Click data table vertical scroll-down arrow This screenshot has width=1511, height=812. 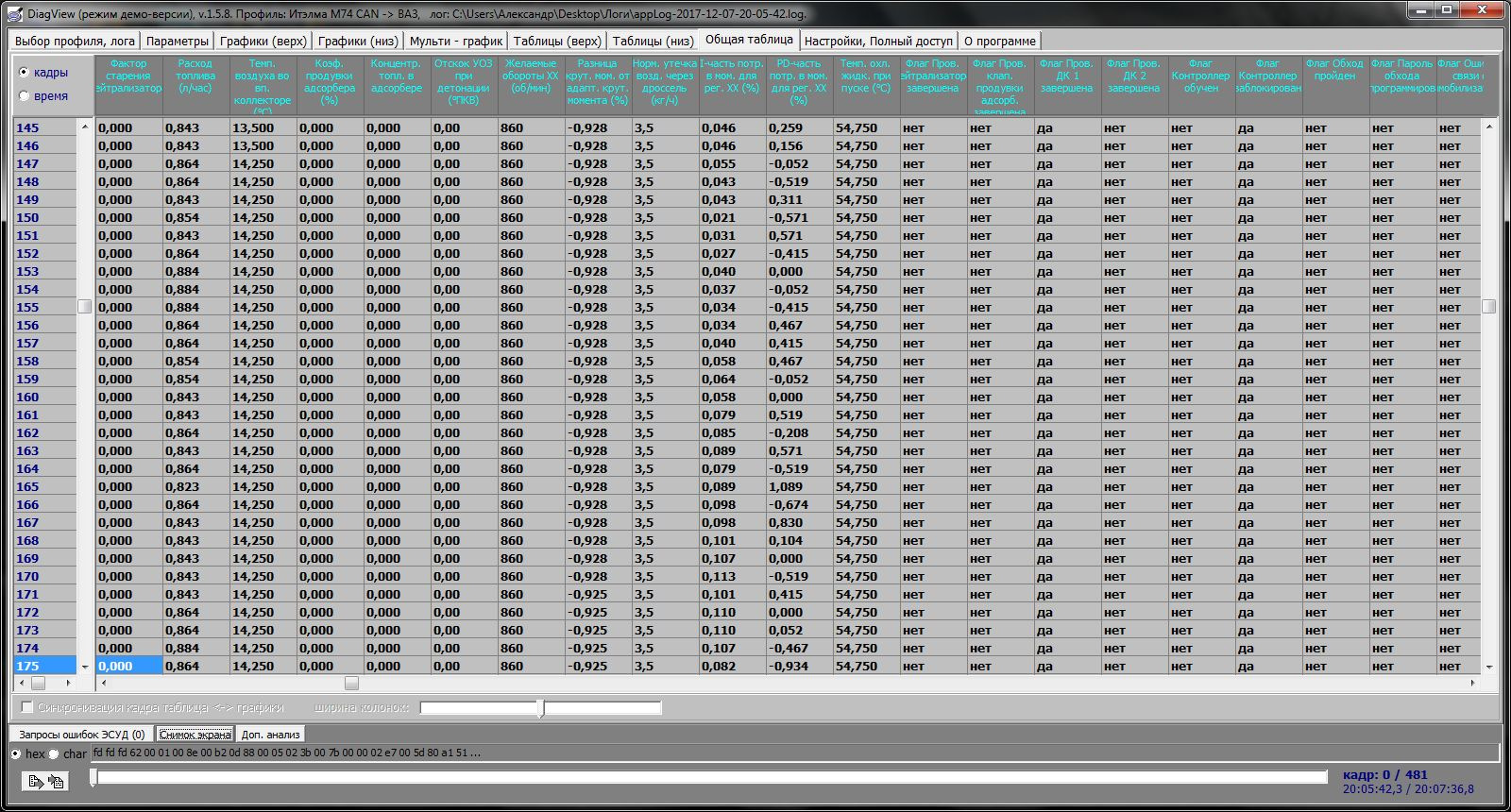(1489, 667)
